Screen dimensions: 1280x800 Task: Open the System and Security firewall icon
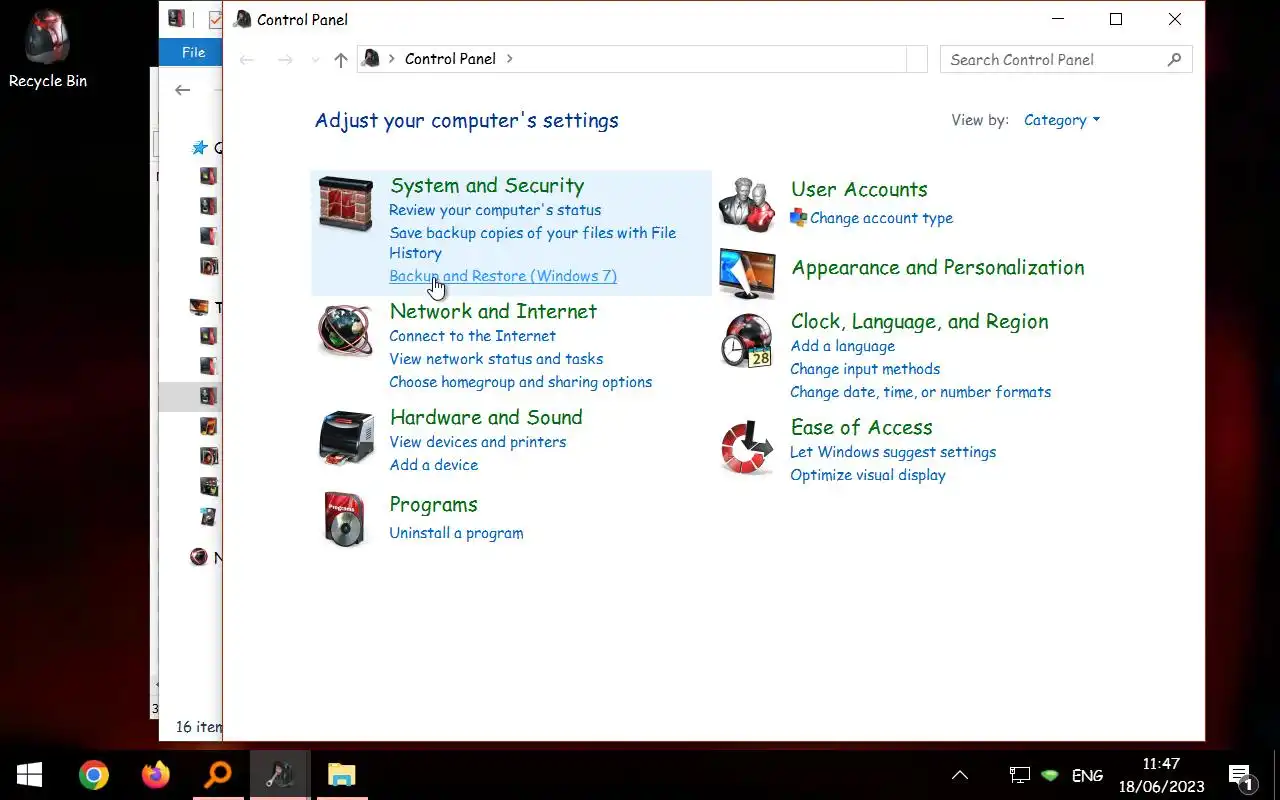pyautogui.click(x=345, y=205)
